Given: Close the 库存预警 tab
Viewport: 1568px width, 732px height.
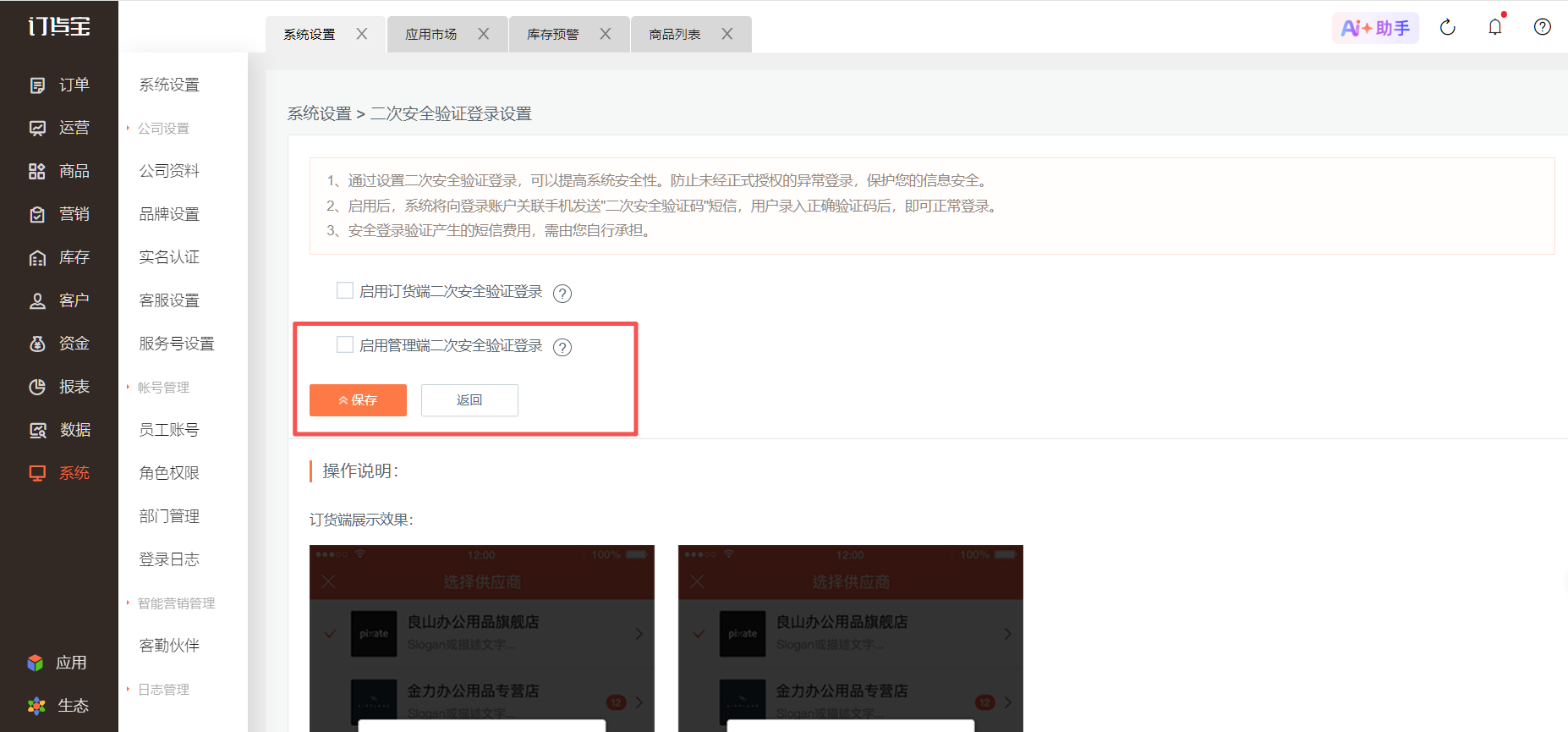Looking at the screenshot, I should click(x=606, y=34).
